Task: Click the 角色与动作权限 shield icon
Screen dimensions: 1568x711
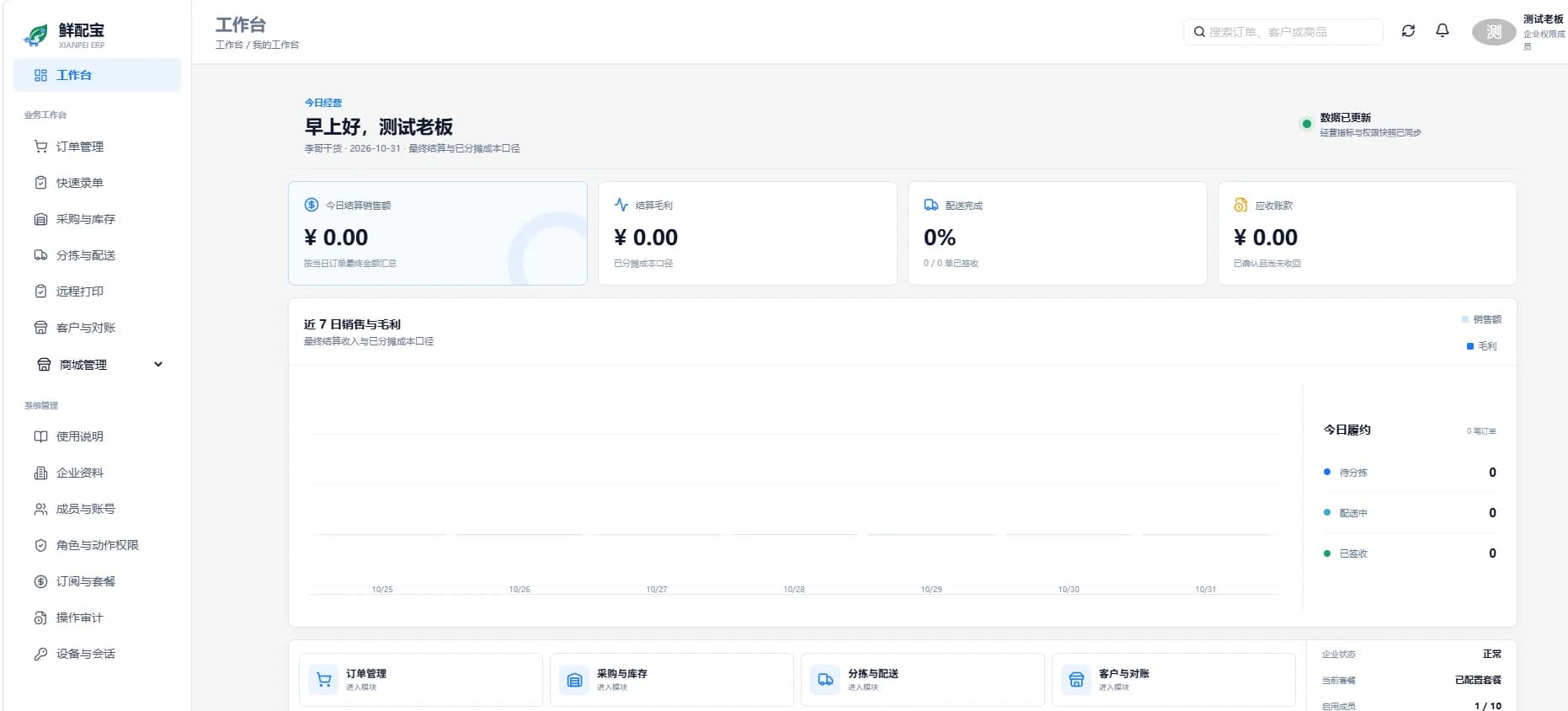Action: [40, 545]
